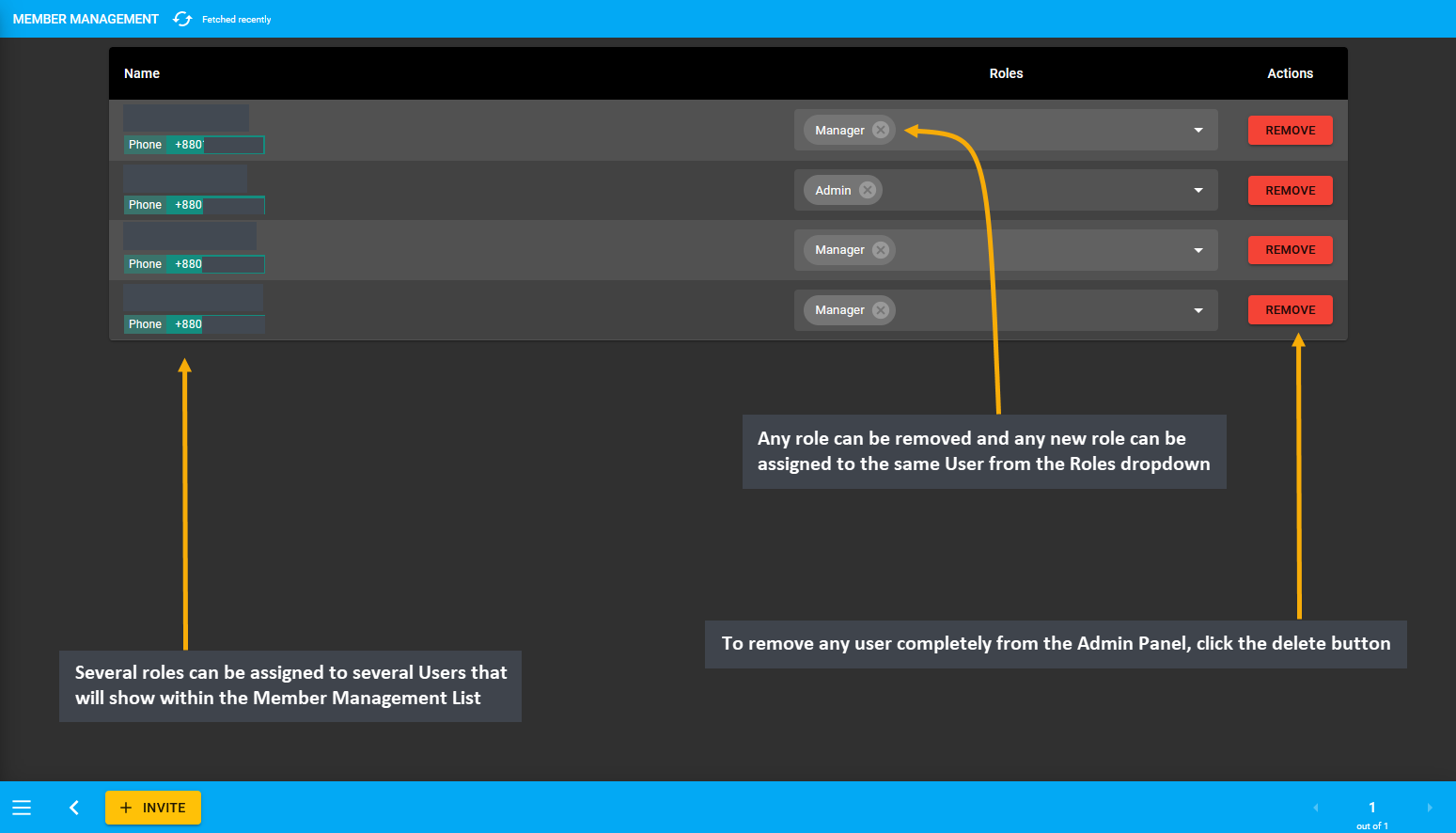Click the Actions column header

click(1290, 73)
